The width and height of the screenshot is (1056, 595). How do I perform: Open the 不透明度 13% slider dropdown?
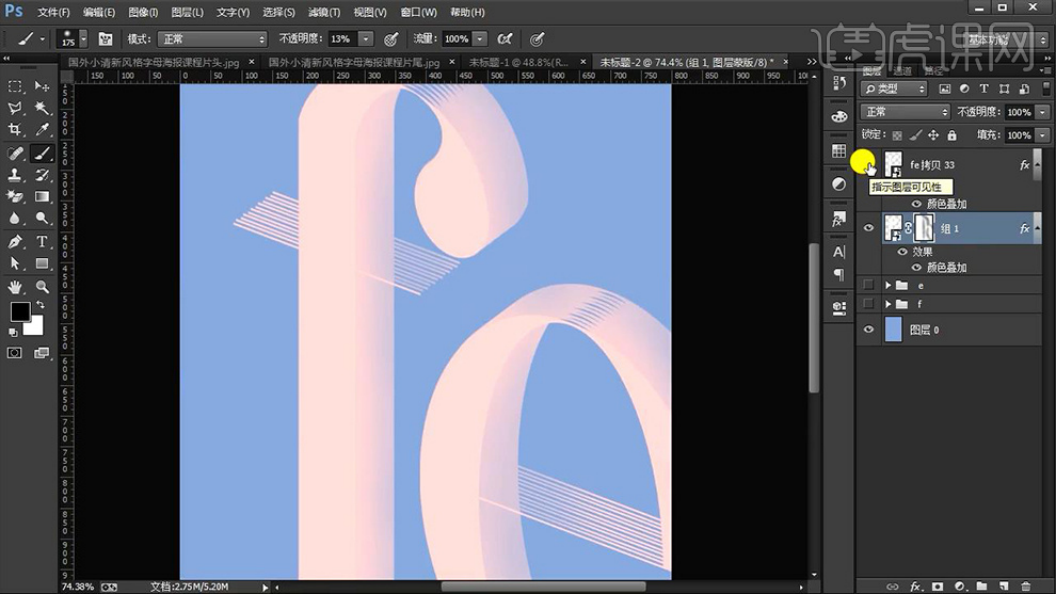(366, 39)
